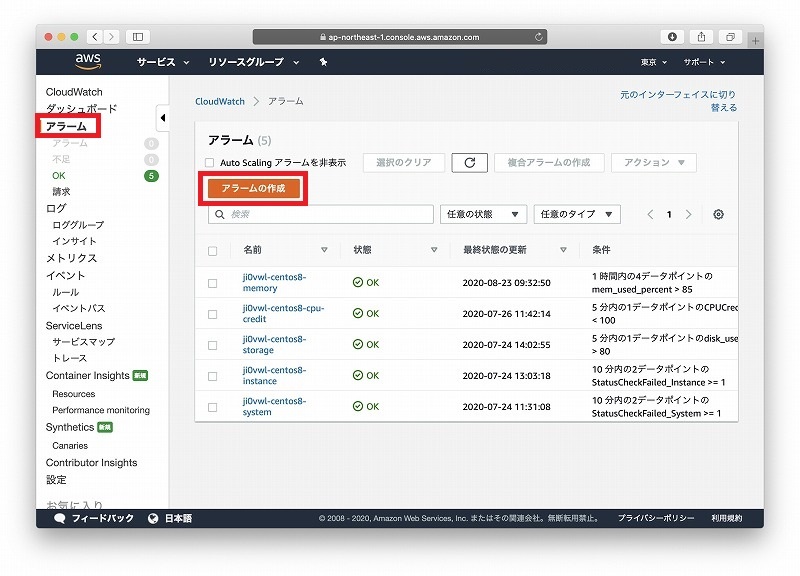Viewport: 800px width, 576px height.
Task: Open the ji0vwl-centos8-system alarm link
Action: tap(274, 406)
